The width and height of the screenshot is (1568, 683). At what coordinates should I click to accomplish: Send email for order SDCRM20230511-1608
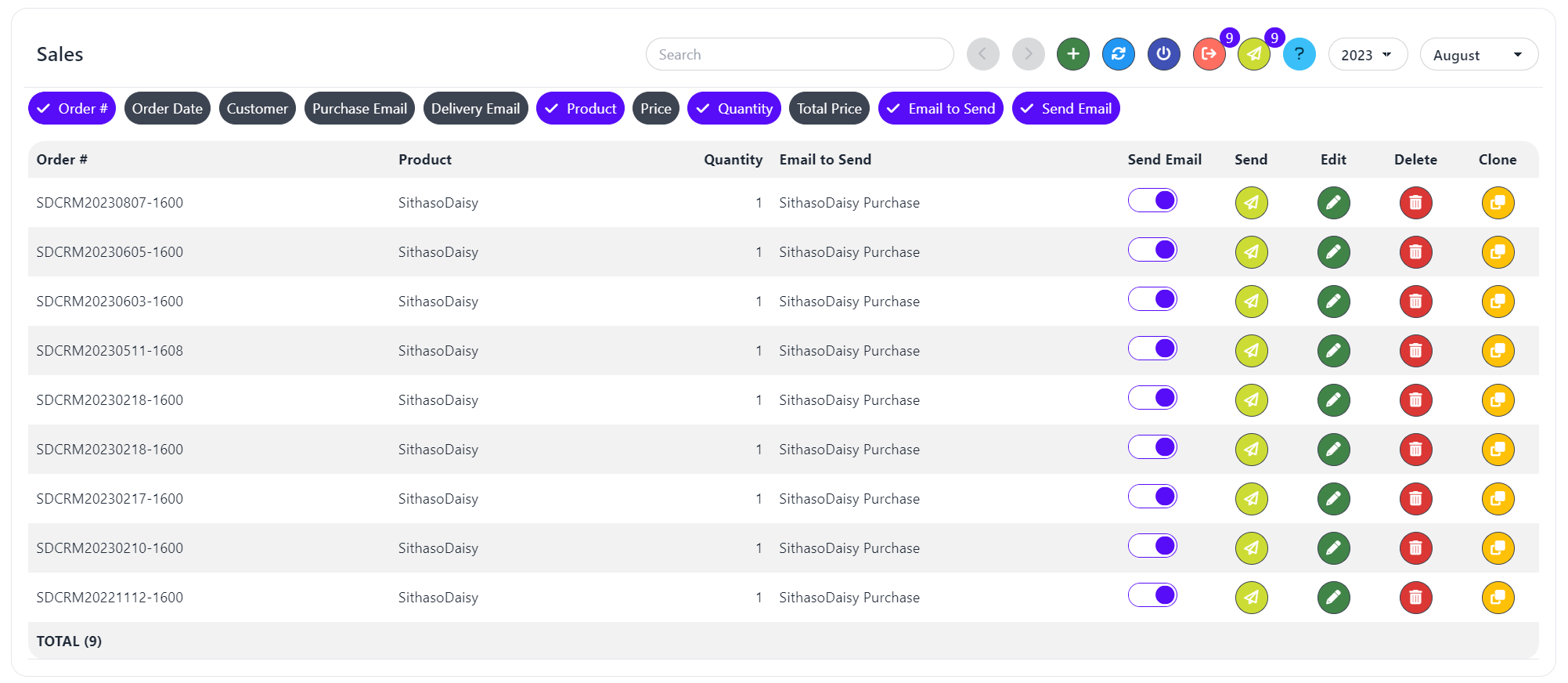(1252, 351)
